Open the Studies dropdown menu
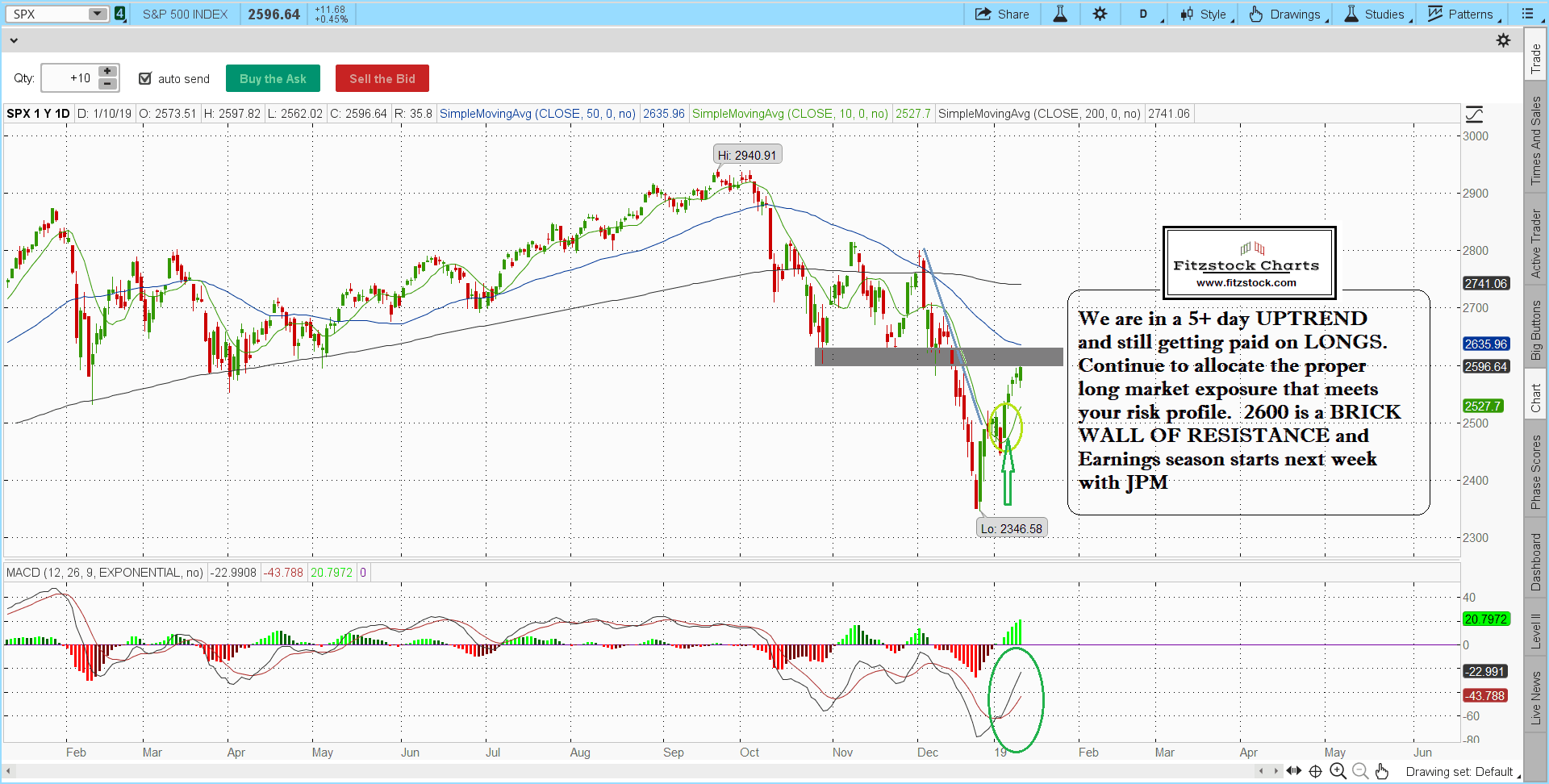Image resolution: width=1549 pixels, height=784 pixels. coord(1376,14)
